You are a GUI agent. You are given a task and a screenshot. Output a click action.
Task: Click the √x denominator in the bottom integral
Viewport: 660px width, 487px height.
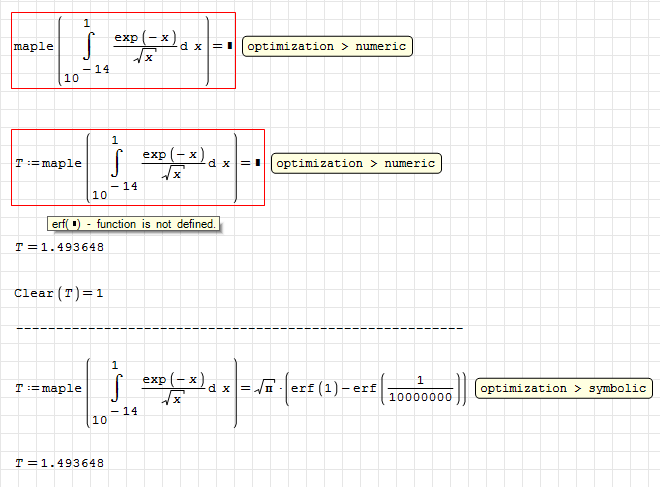(174, 401)
